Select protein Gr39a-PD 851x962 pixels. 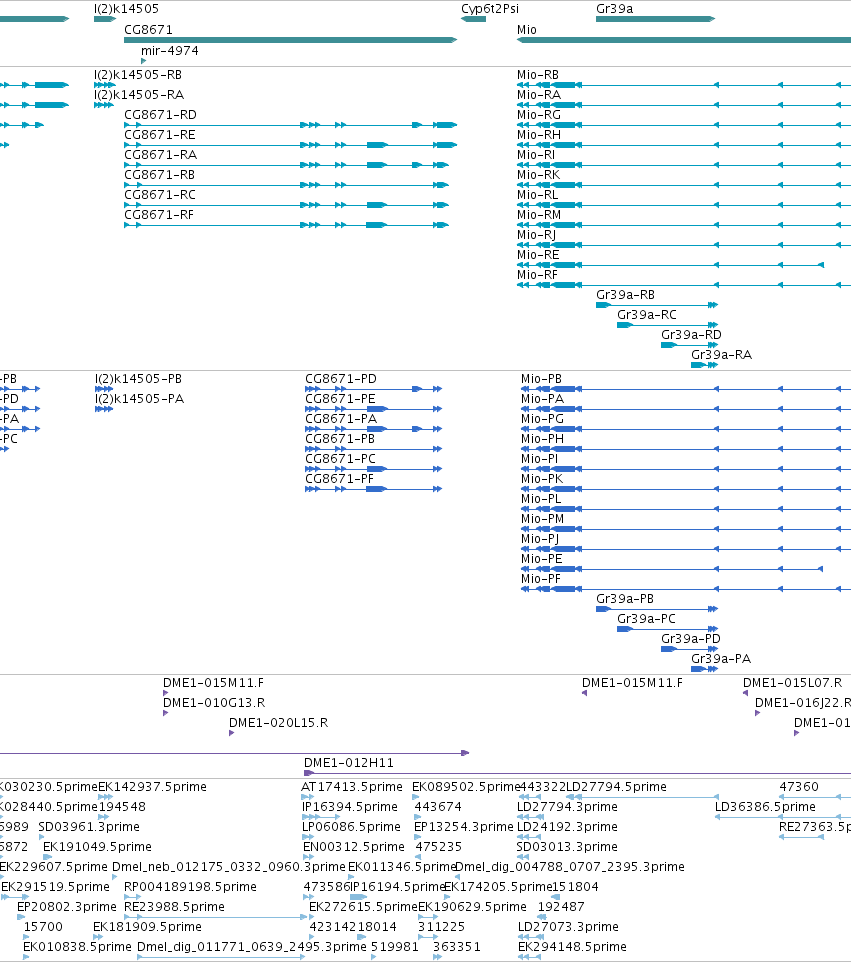pyautogui.click(x=689, y=649)
